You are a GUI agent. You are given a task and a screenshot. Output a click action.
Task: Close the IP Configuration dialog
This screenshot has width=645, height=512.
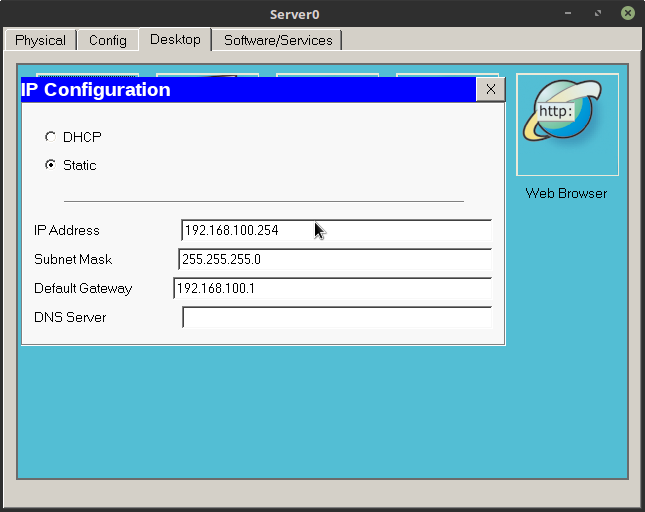[490, 89]
